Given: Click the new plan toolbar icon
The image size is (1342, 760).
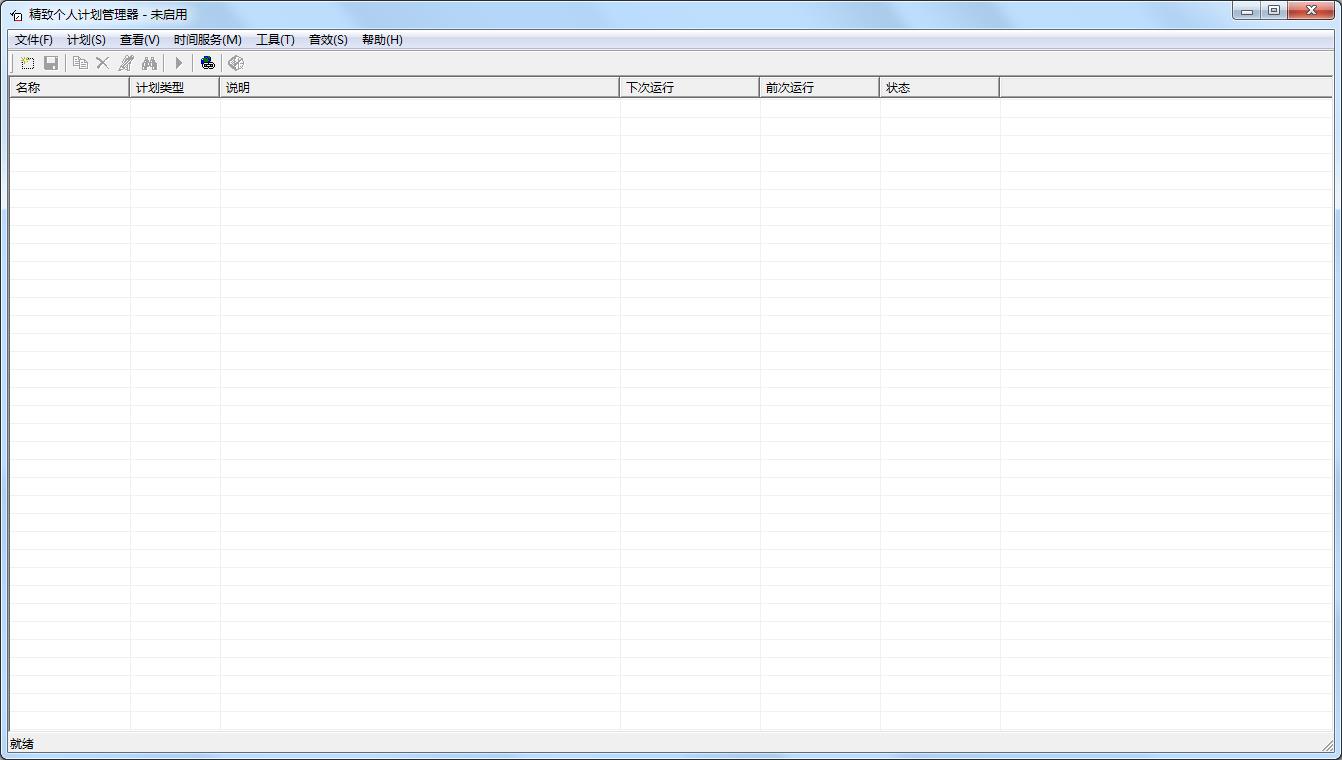Looking at the screenshot, I should 28,63.
